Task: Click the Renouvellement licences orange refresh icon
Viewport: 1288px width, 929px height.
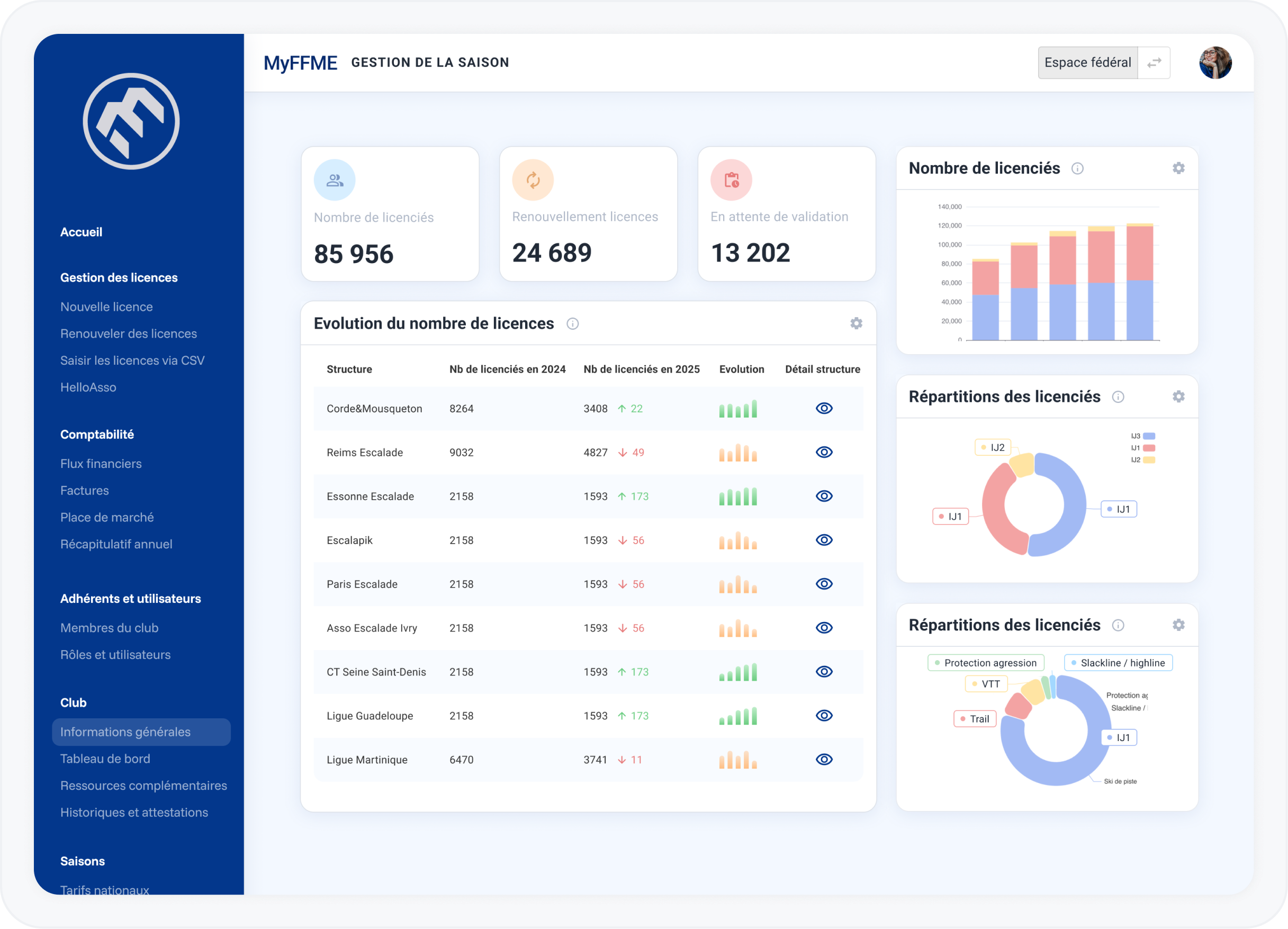Action: [532, 181]
